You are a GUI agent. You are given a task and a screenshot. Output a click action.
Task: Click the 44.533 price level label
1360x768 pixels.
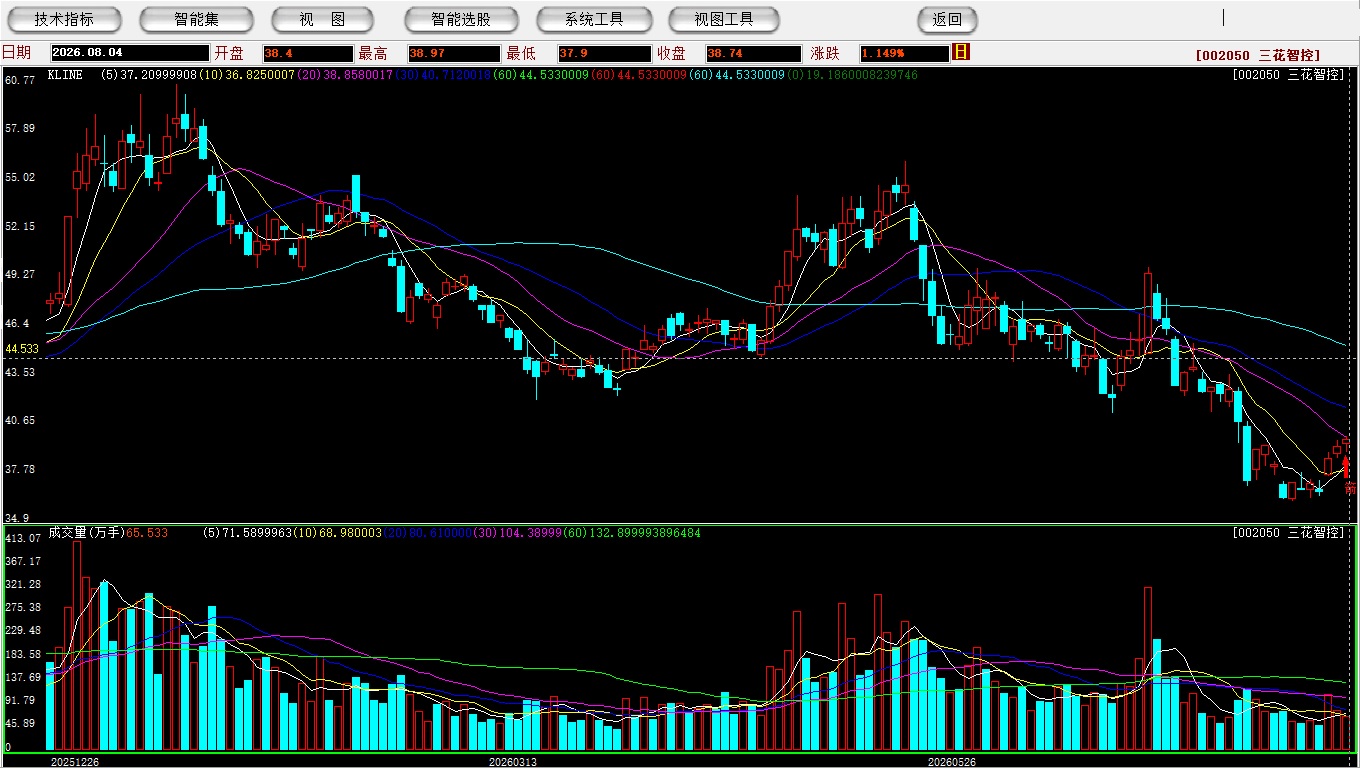tap(22, 349)
